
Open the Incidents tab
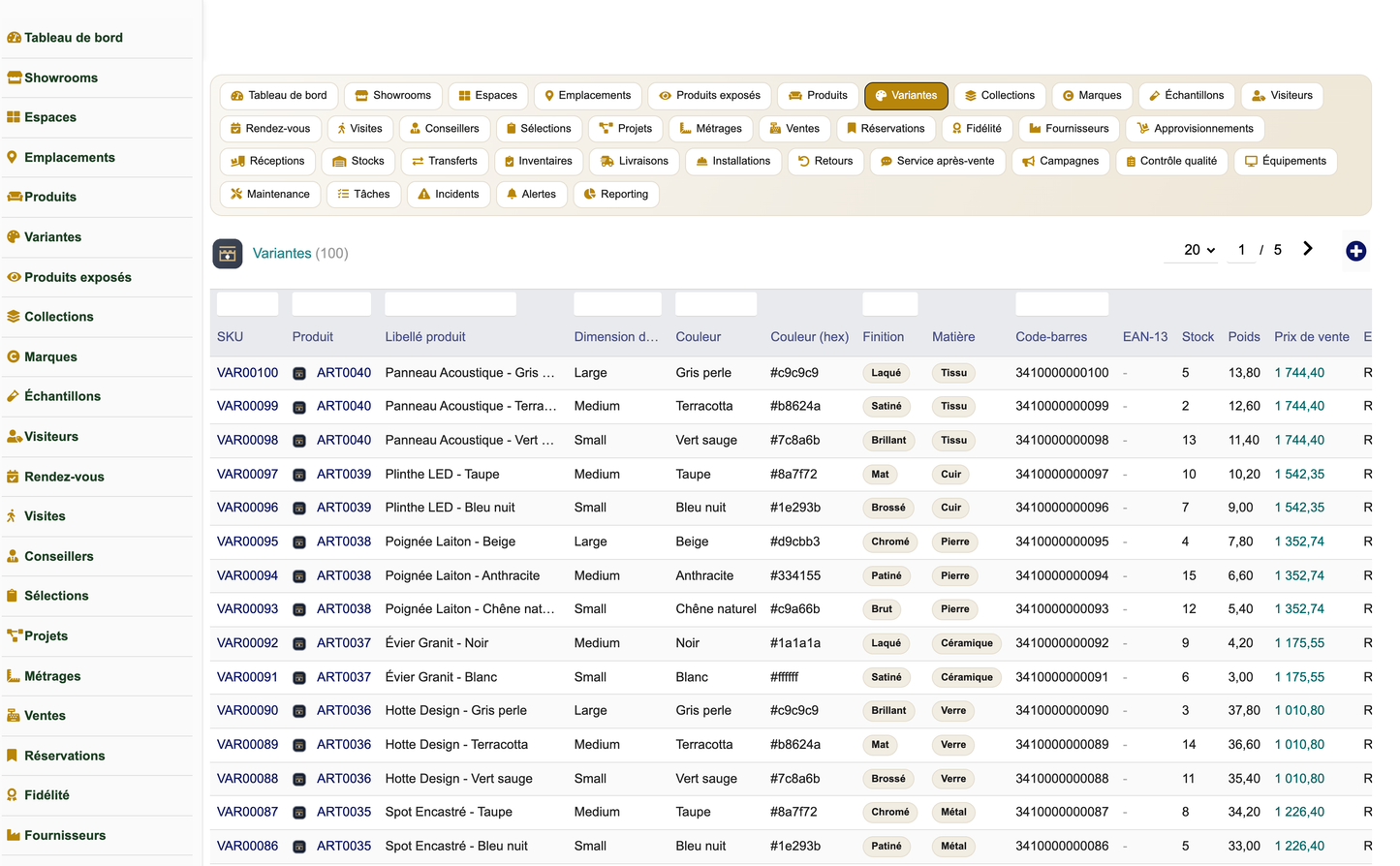[449, 195]
